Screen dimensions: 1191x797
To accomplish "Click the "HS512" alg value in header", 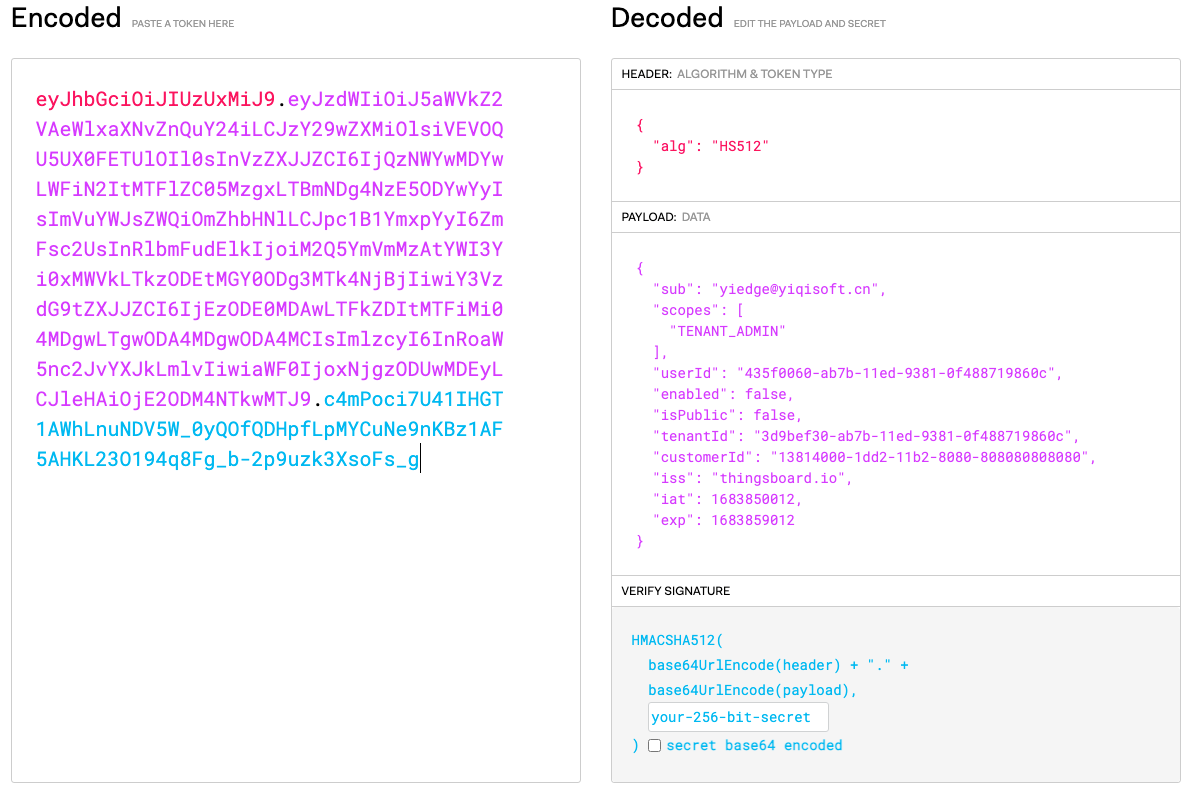I will (740, 146).
